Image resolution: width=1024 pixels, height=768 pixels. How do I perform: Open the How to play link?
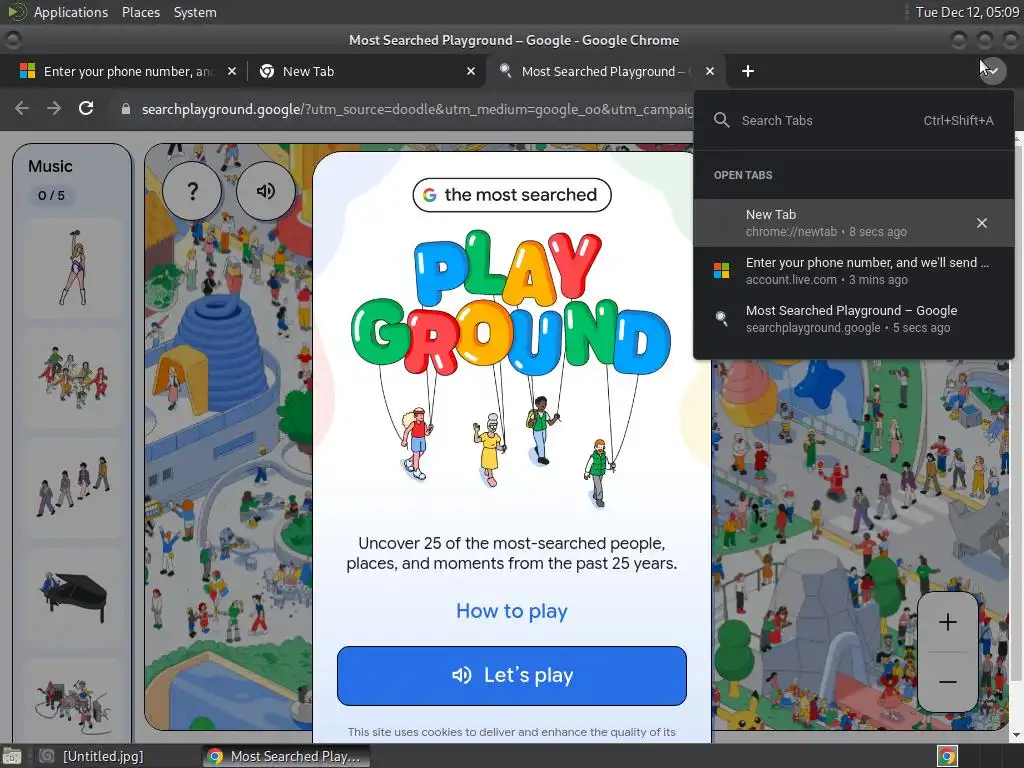511,611
